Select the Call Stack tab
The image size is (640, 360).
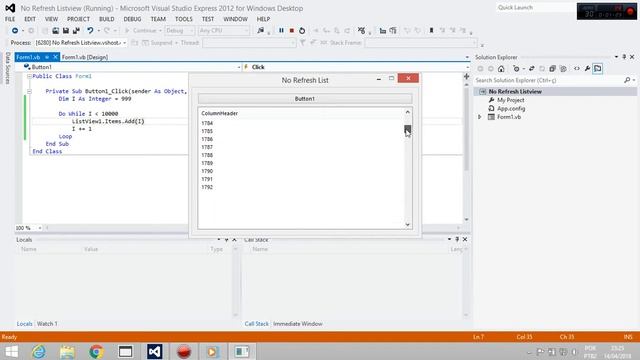(x=257, y=324)
